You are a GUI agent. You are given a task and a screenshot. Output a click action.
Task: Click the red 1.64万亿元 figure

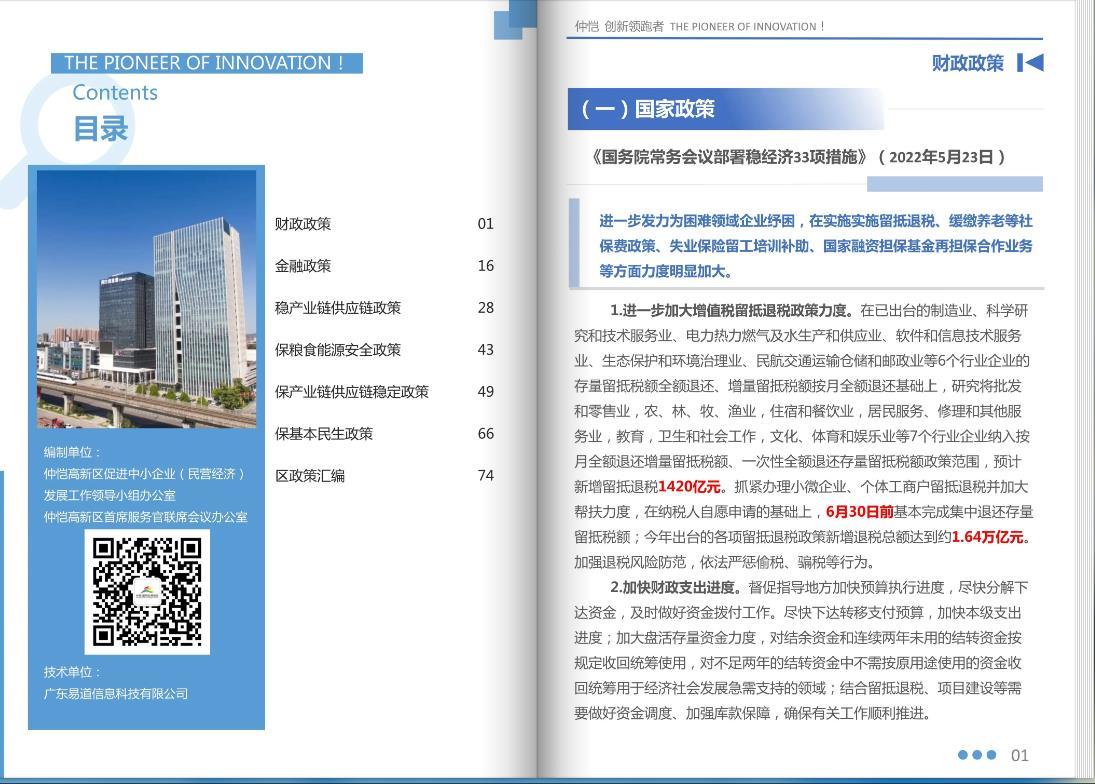[987, 537]
